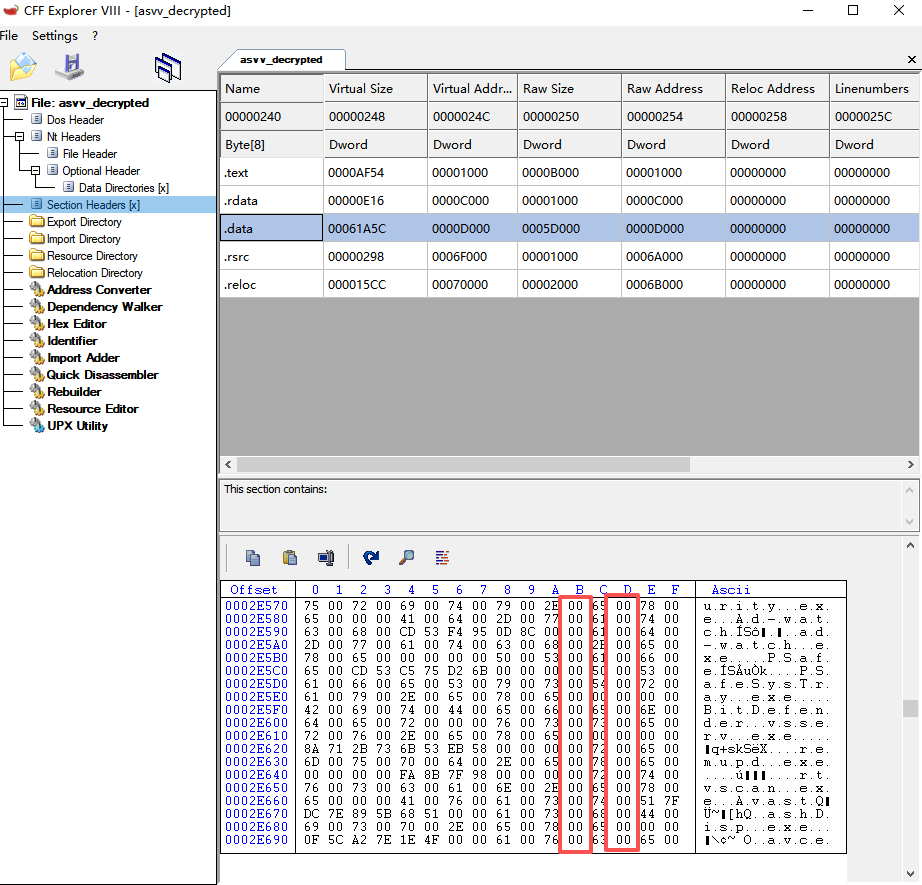Screen dimensions: 922x885
Task: Click the folder icon beside Export Directory
Action: [x=37, y=222]
